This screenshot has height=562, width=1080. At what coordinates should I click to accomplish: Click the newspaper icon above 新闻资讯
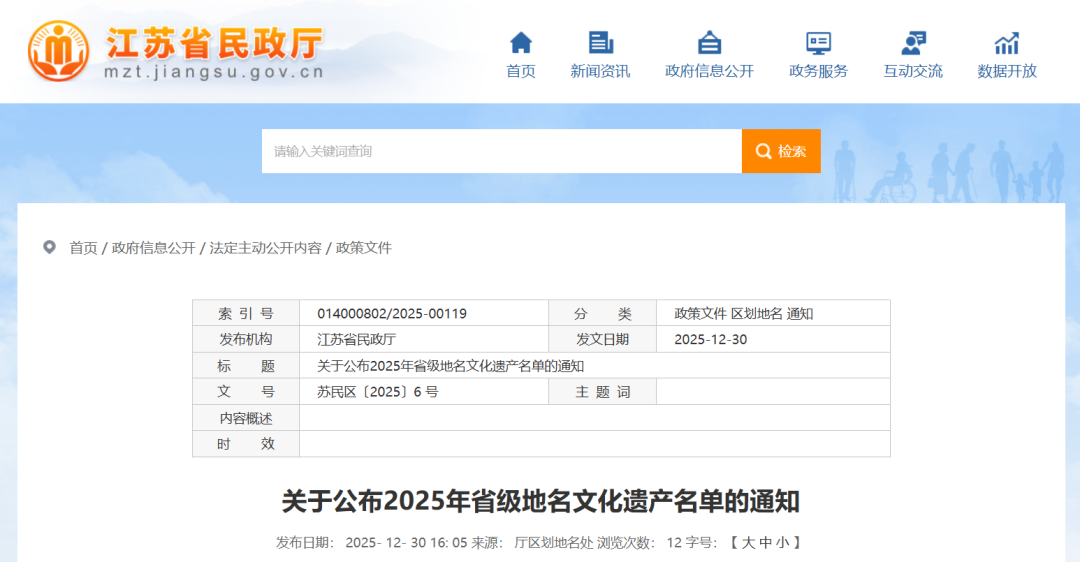[x=600, y=43]
